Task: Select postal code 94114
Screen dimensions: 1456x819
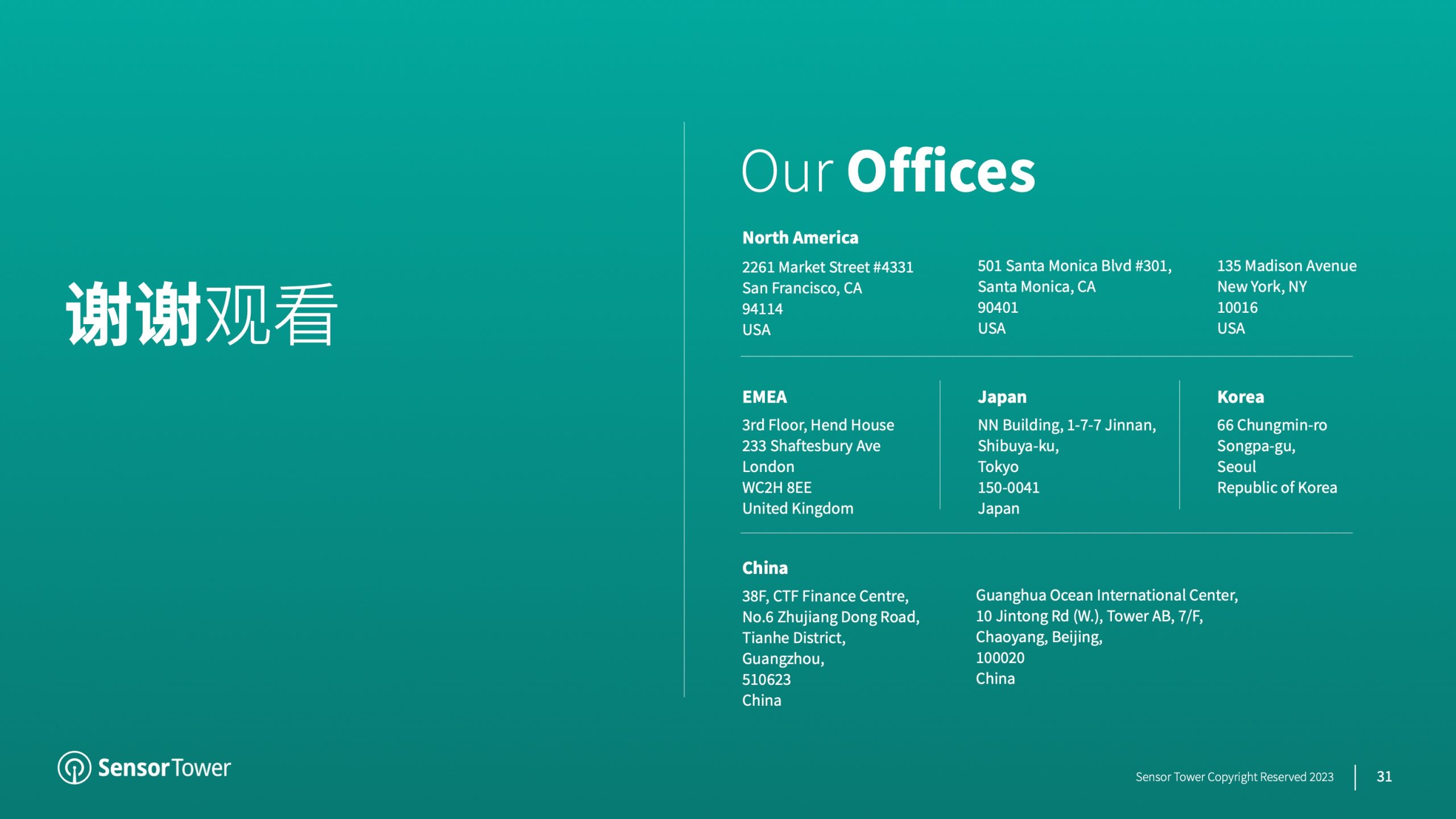Action: pos(762,309)
